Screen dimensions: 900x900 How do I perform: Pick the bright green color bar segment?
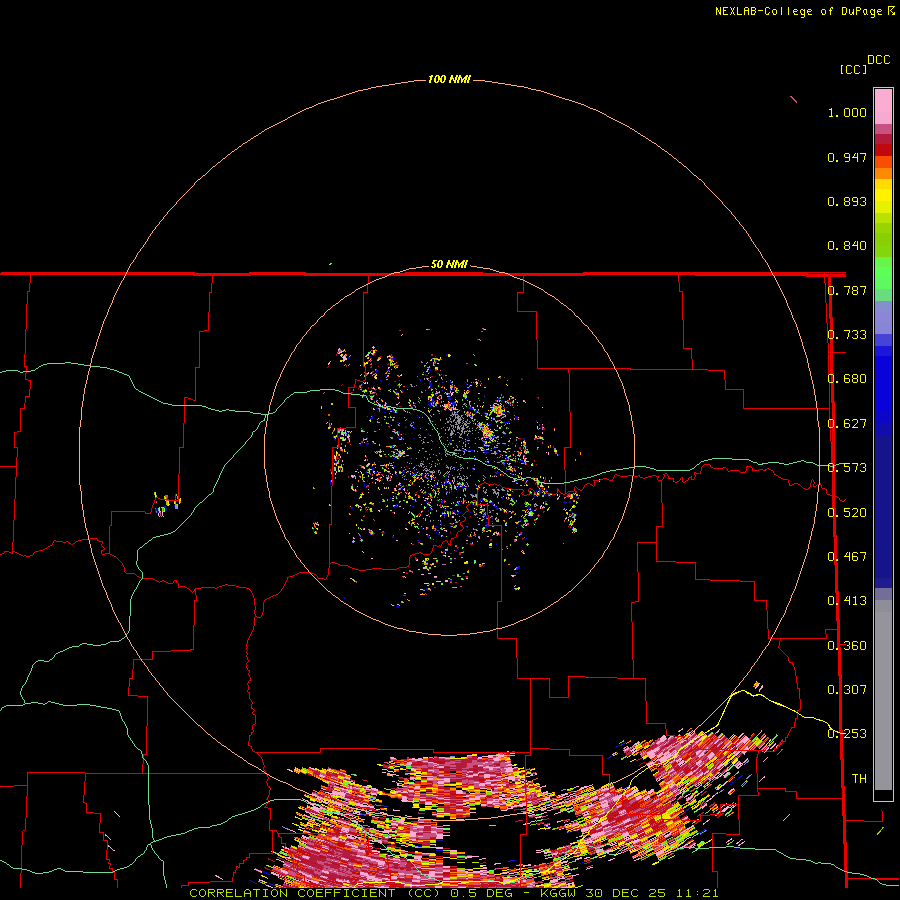click(x=883, y=273)
